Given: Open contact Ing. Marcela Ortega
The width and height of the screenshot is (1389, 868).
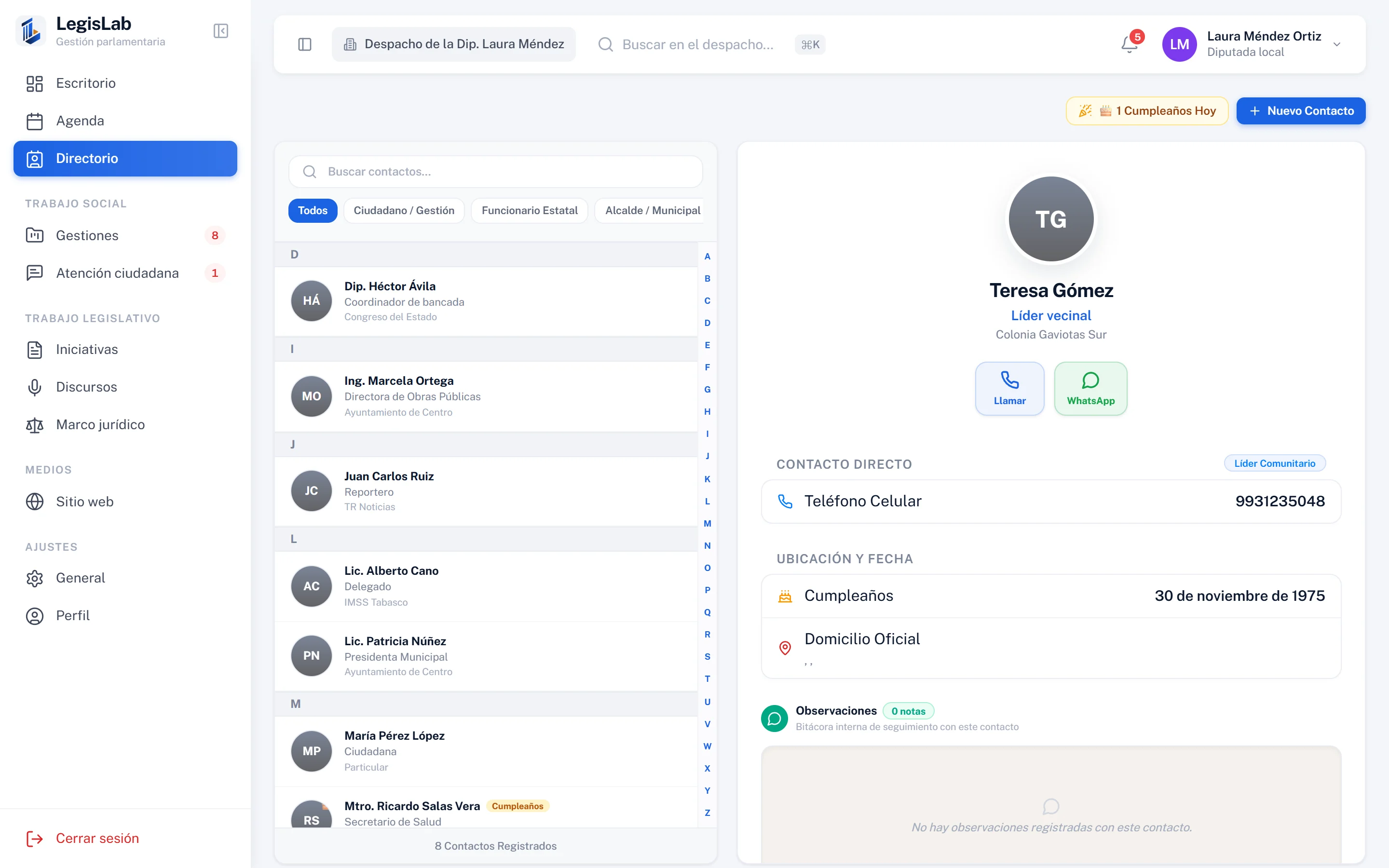Looking at the screenshot, I should coord(486,397).
